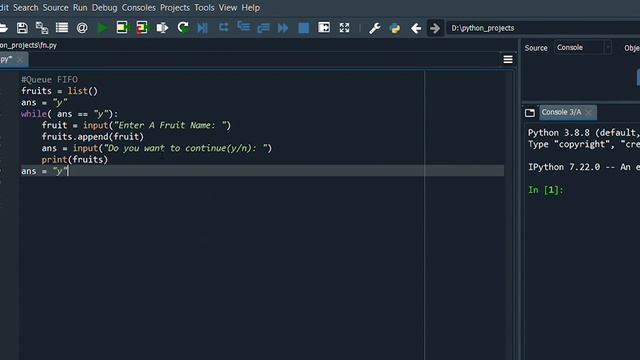Start debugging the file icon
The width and height of the screenshot is (640, 360).
pos(202,28)
